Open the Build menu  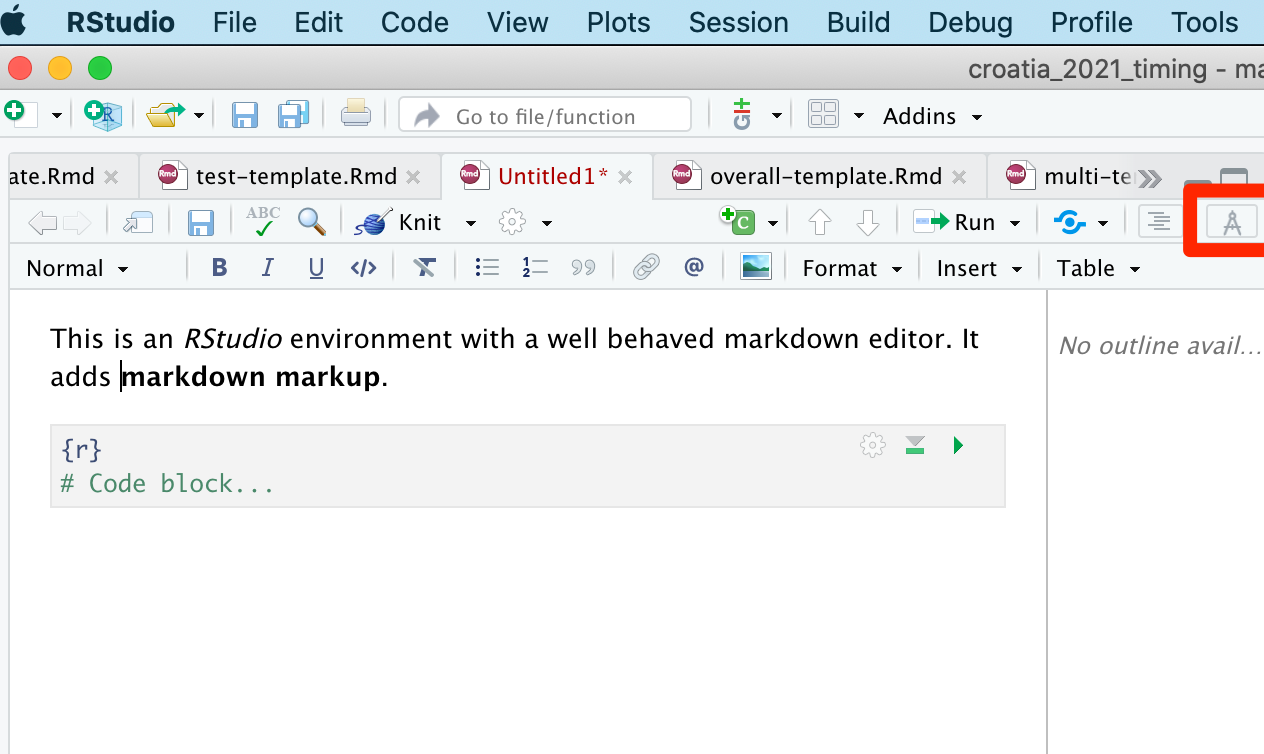[859, 22]
